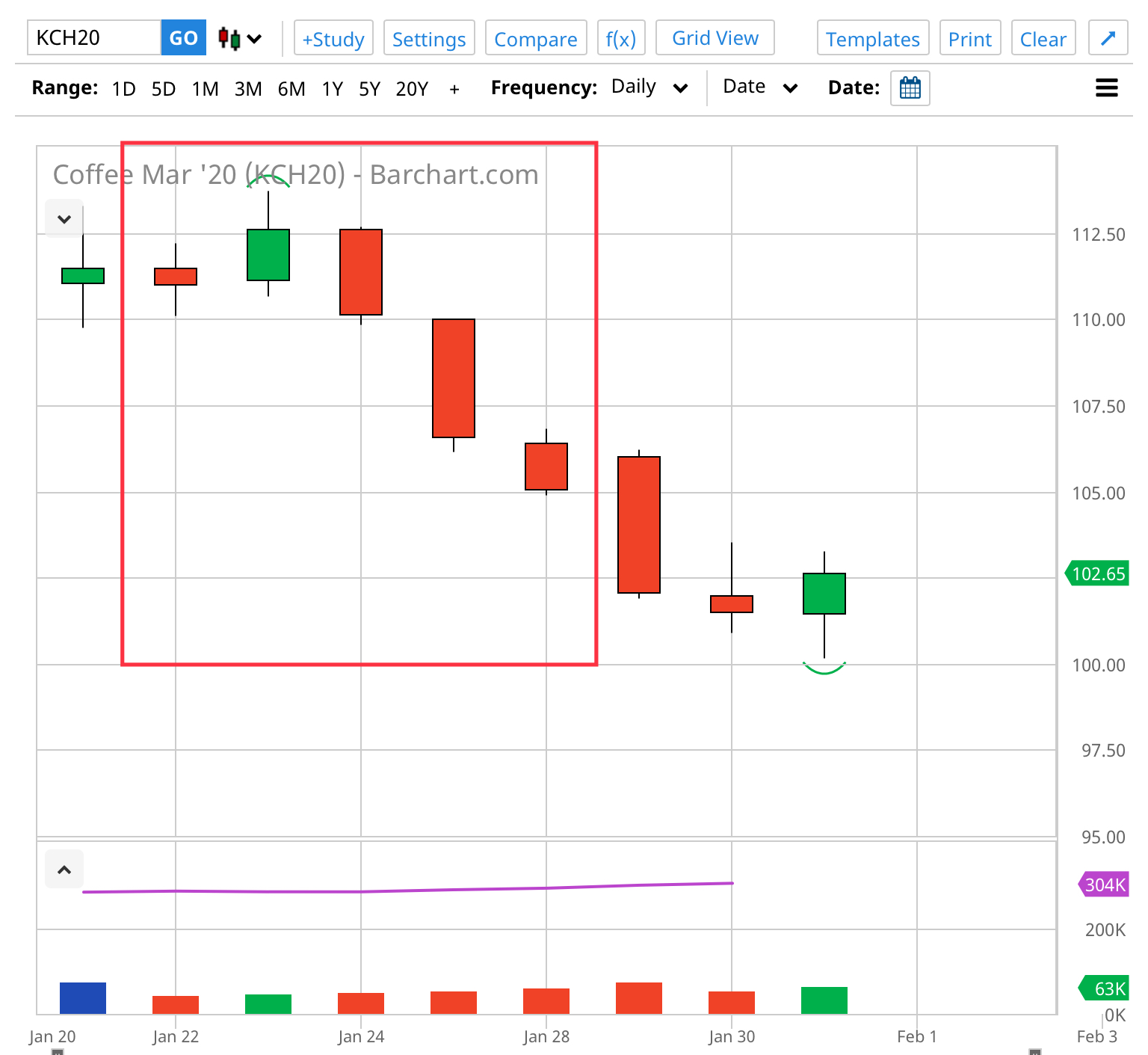Image resolution: width=1148 pixels, height=1055 pixels.
Task: Click the plus custom range icon
Action: pyautogui.click(x=454, y=90)
